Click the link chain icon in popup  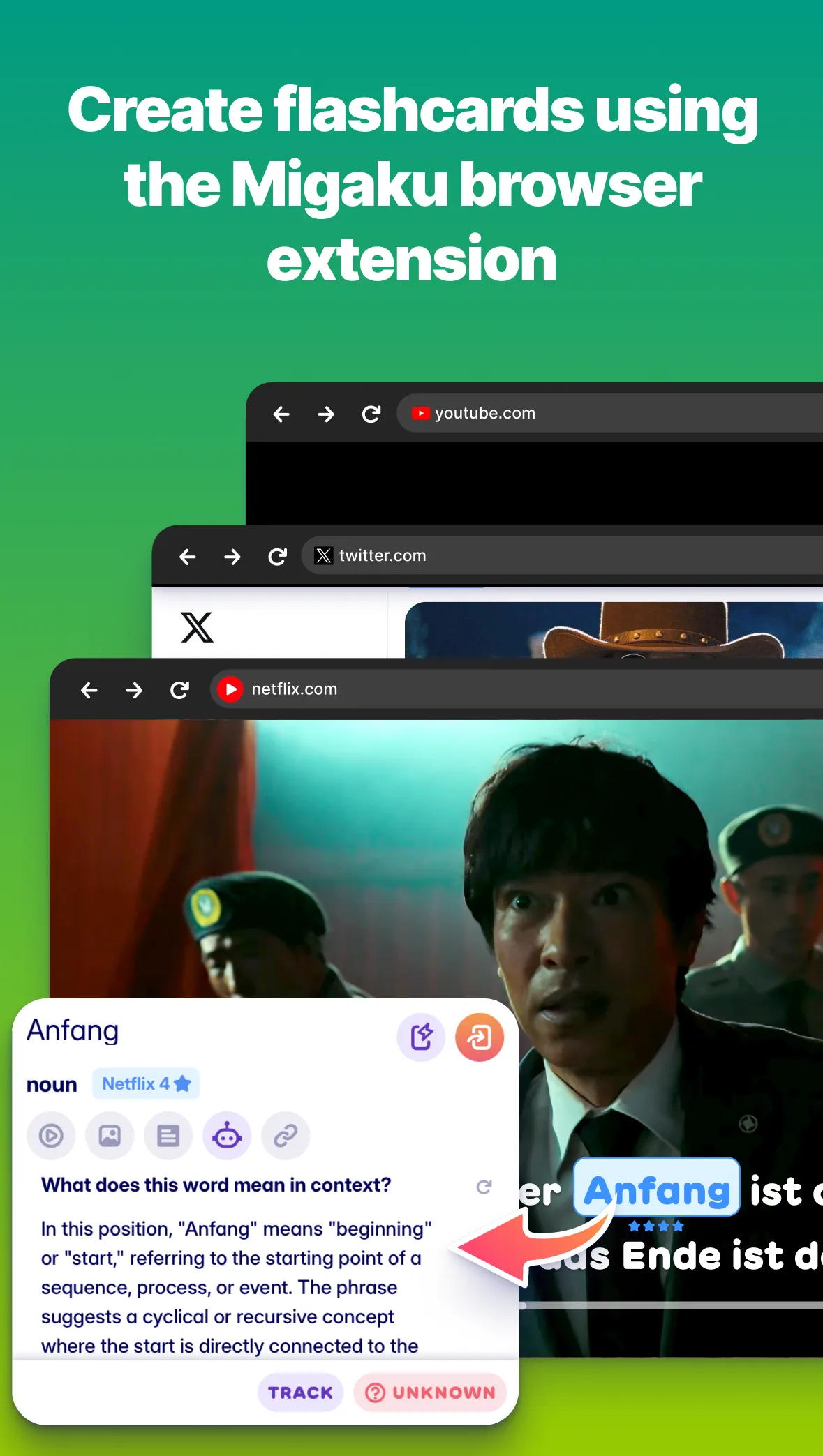(x=286, y=1136)
